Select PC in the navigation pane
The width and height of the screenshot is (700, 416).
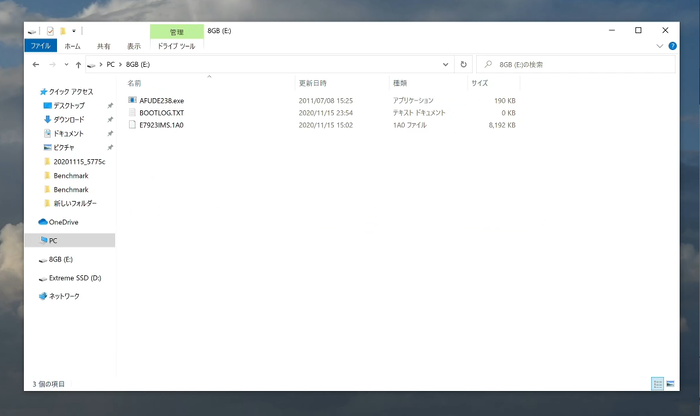(70, 240)
